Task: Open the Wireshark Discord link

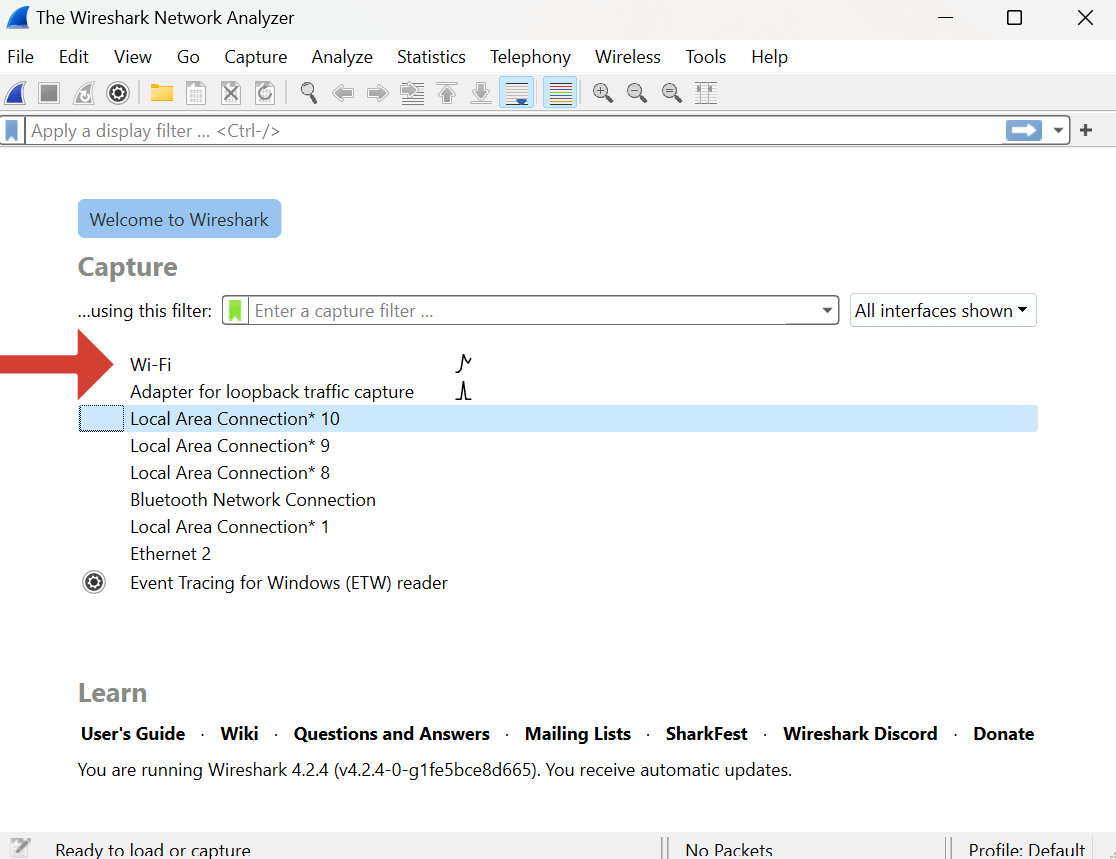Action: click(x=860, y=734)
